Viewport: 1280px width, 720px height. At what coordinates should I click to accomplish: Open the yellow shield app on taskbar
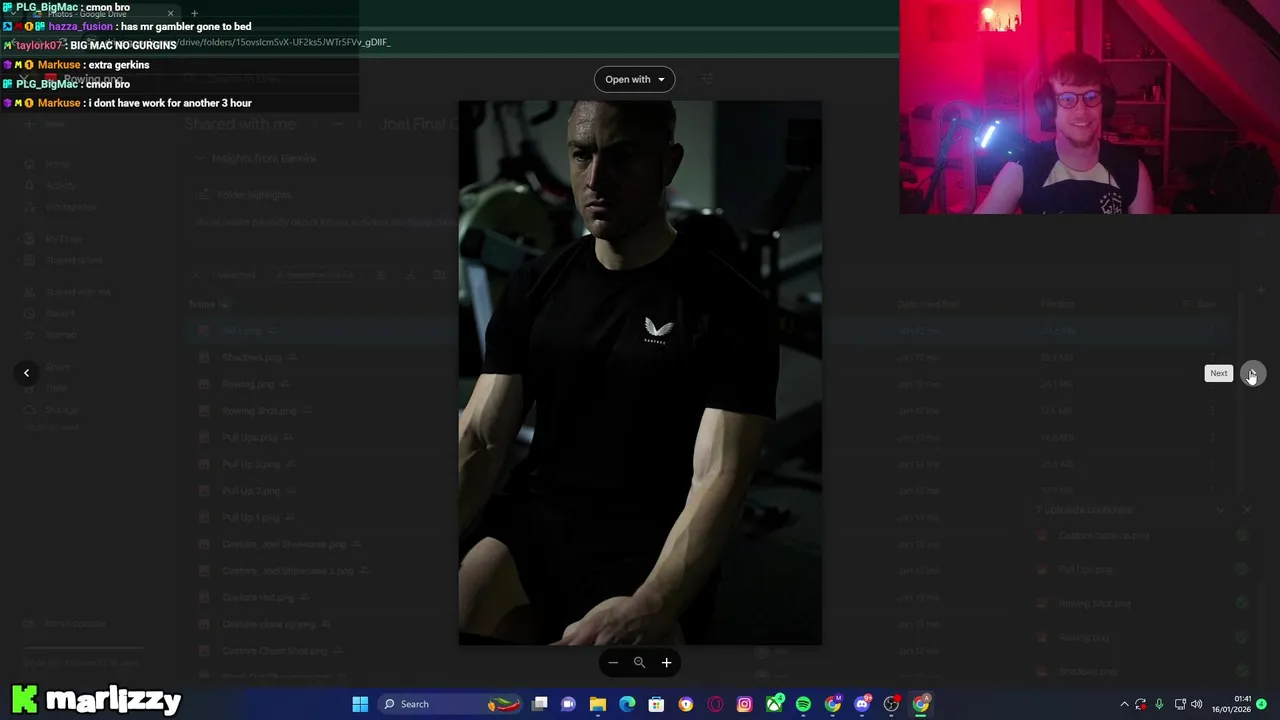click(686, 704)
